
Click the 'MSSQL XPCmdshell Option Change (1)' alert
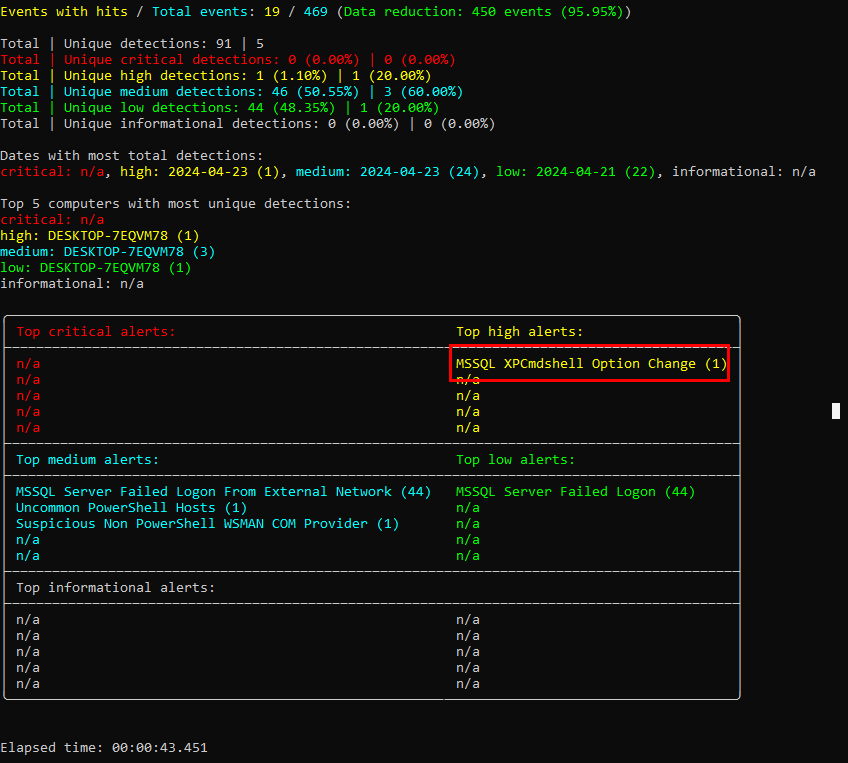[x=591, y=363]
